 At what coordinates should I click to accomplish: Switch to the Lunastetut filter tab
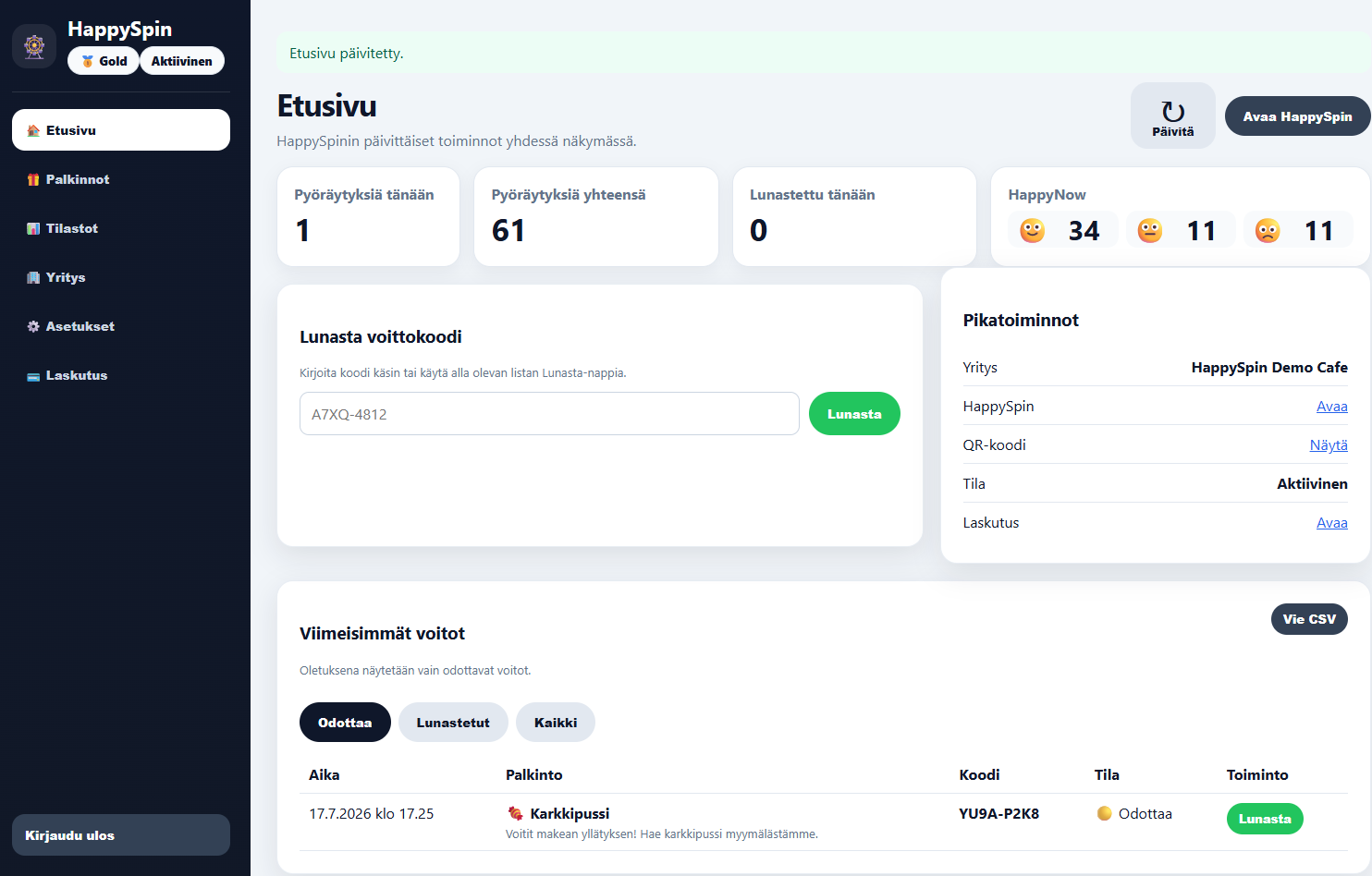[453, 723]
